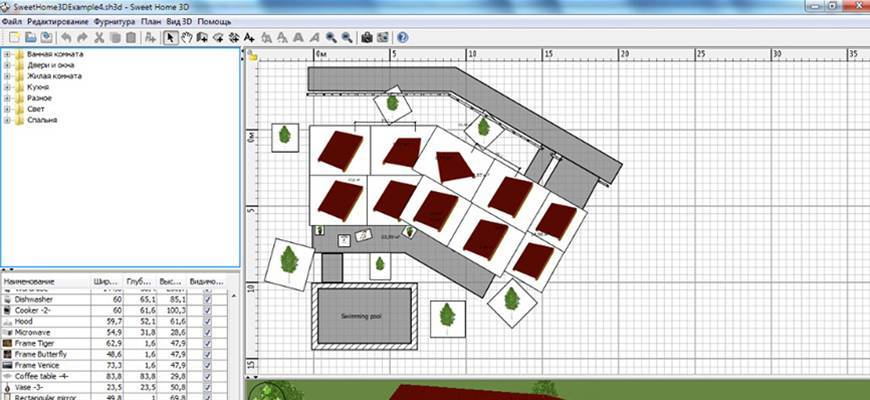Toggle visibility checkbox for Frame Tiger
The width and height of the screenshot is (870, 400).
[x=207, y=343]
